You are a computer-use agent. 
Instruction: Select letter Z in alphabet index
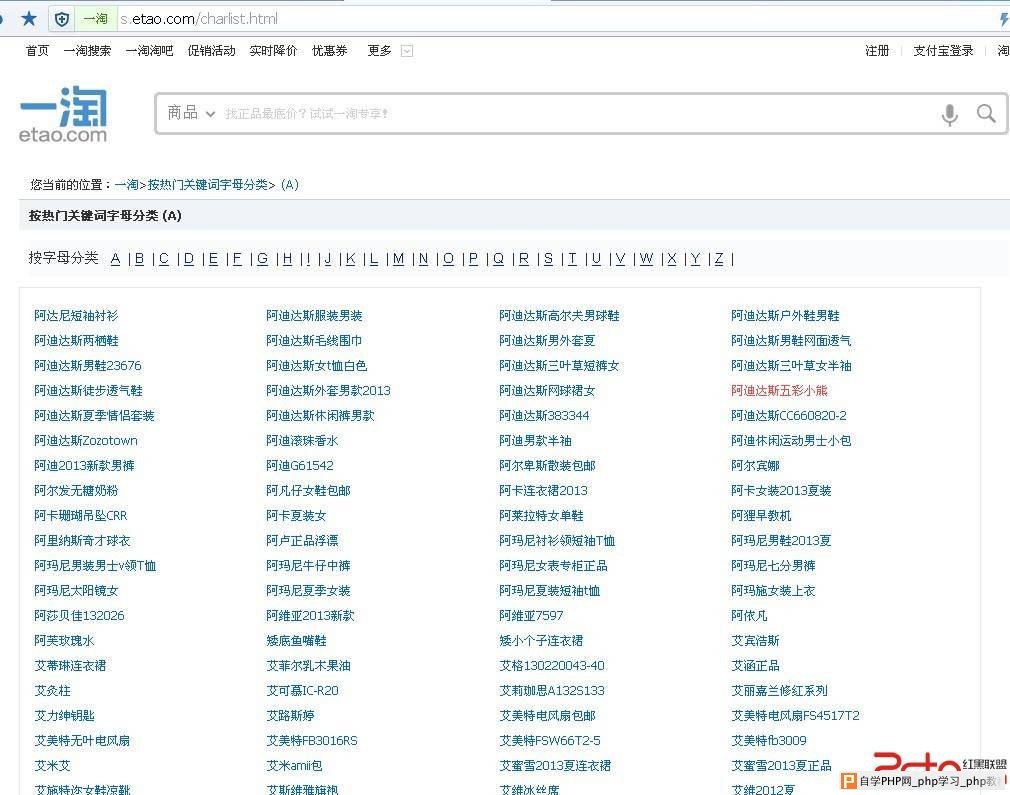(x=719, y=259)
